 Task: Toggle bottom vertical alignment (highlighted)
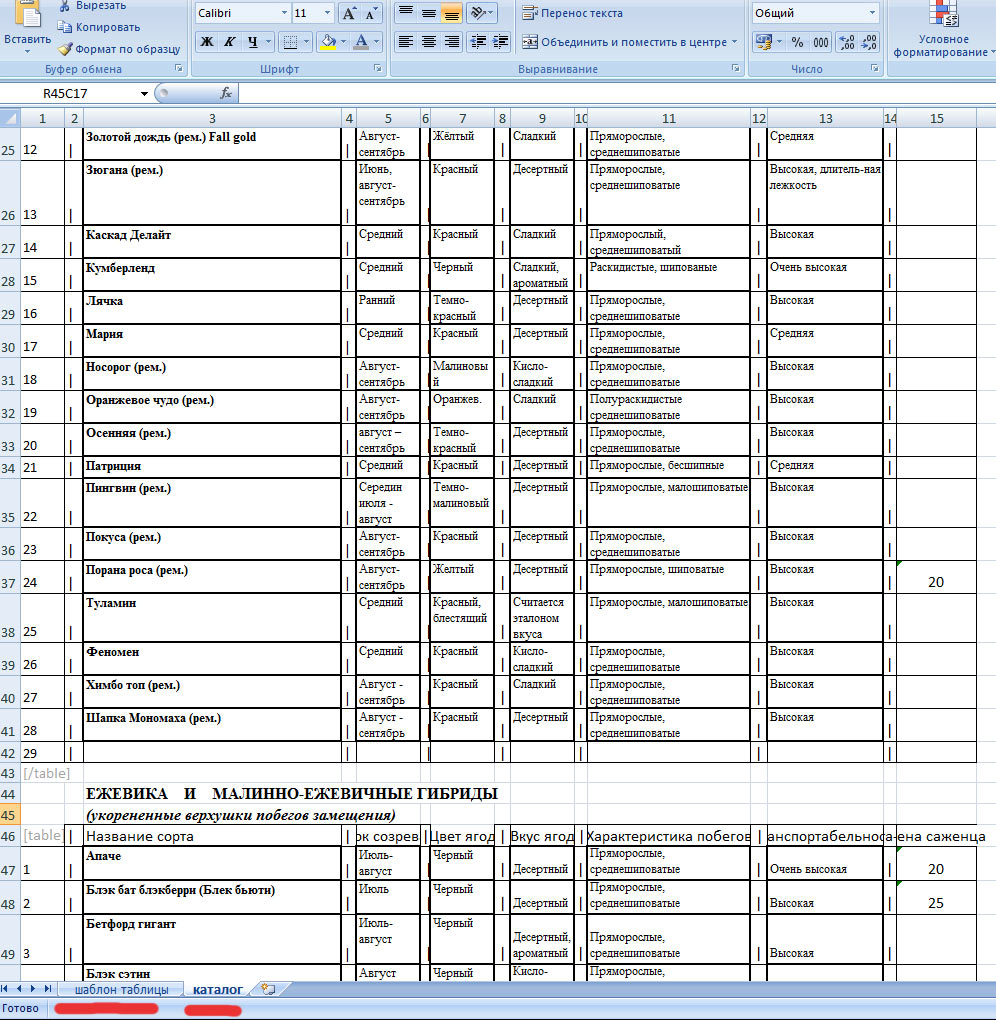pos(451,12)
